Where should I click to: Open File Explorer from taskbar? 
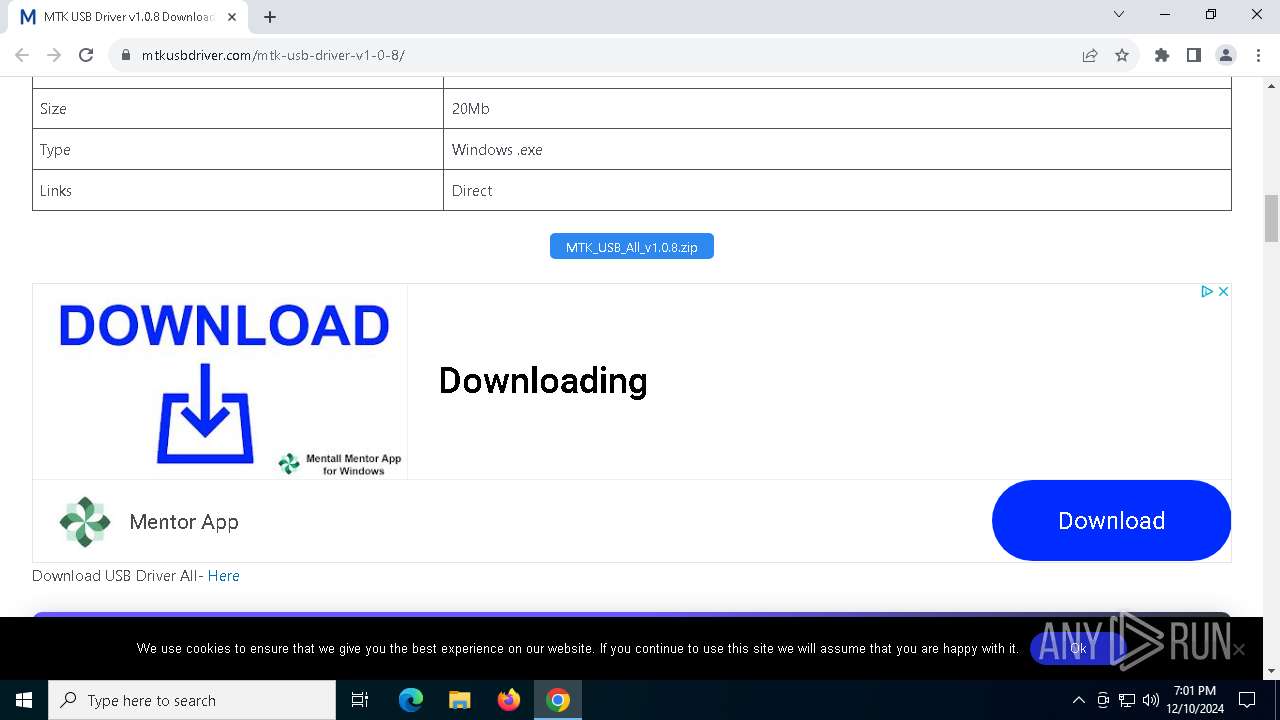pos(460,700)
